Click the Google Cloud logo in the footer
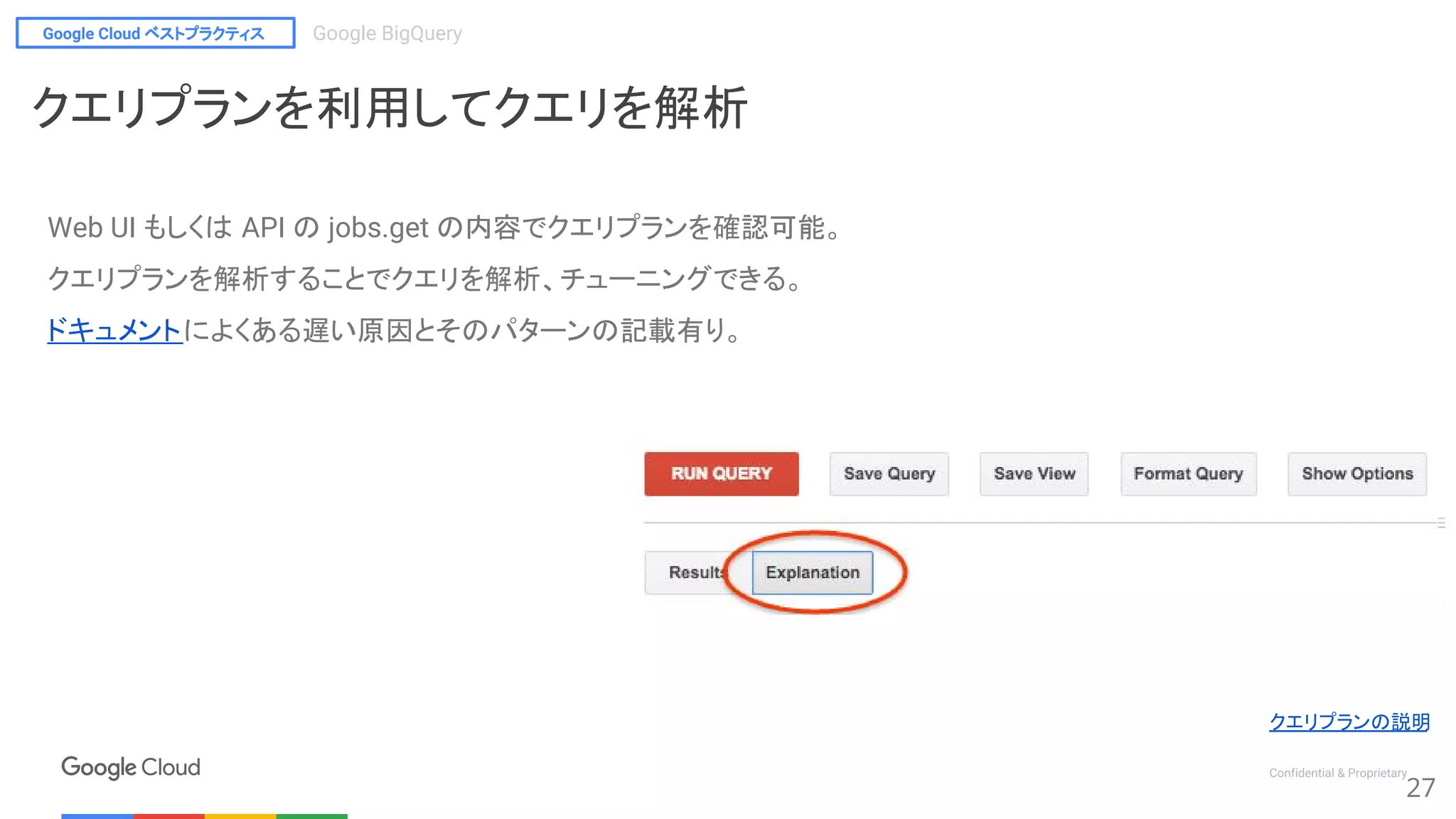 (131, 767)
